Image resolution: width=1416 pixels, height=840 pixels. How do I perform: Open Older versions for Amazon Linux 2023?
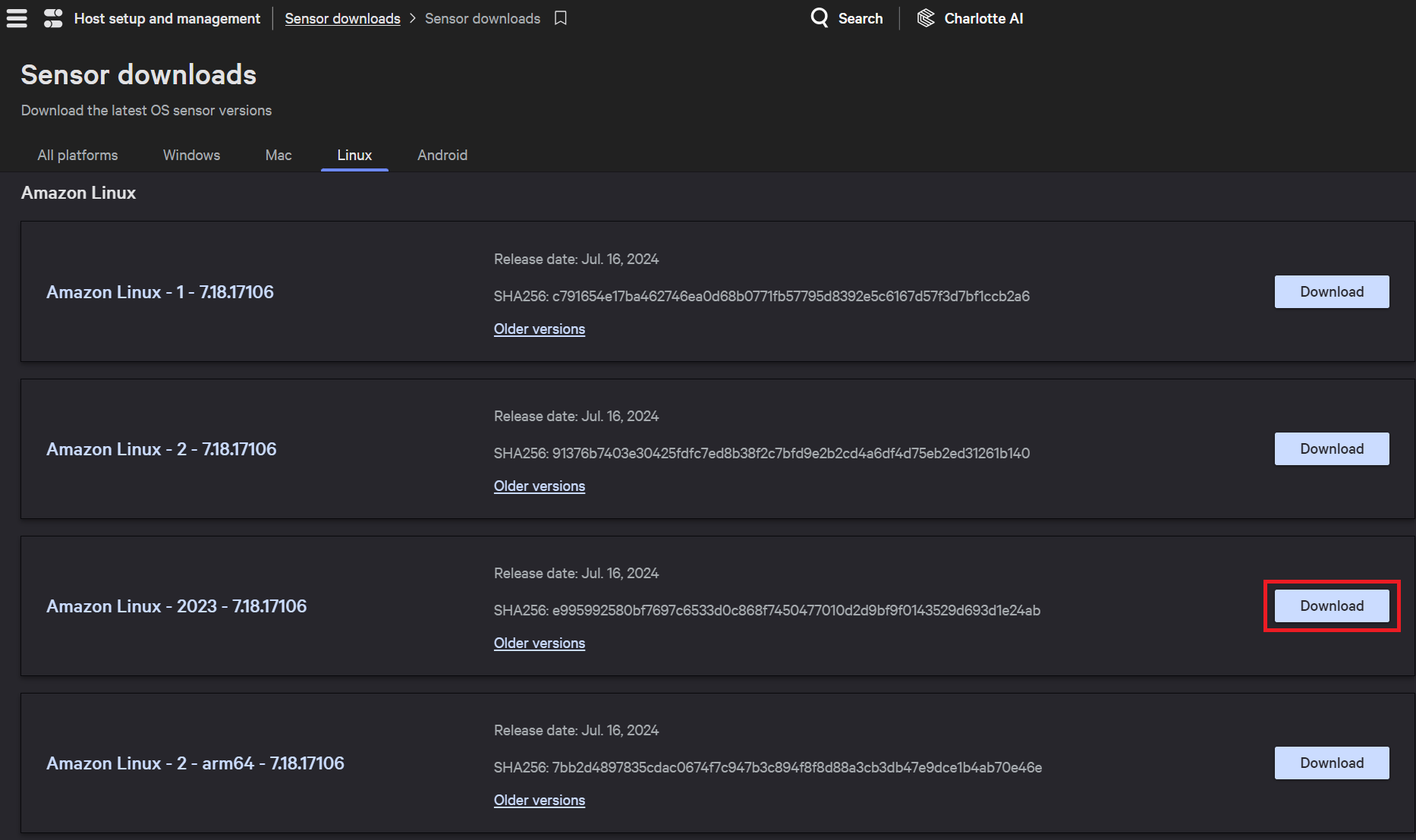tap(540, 643)
